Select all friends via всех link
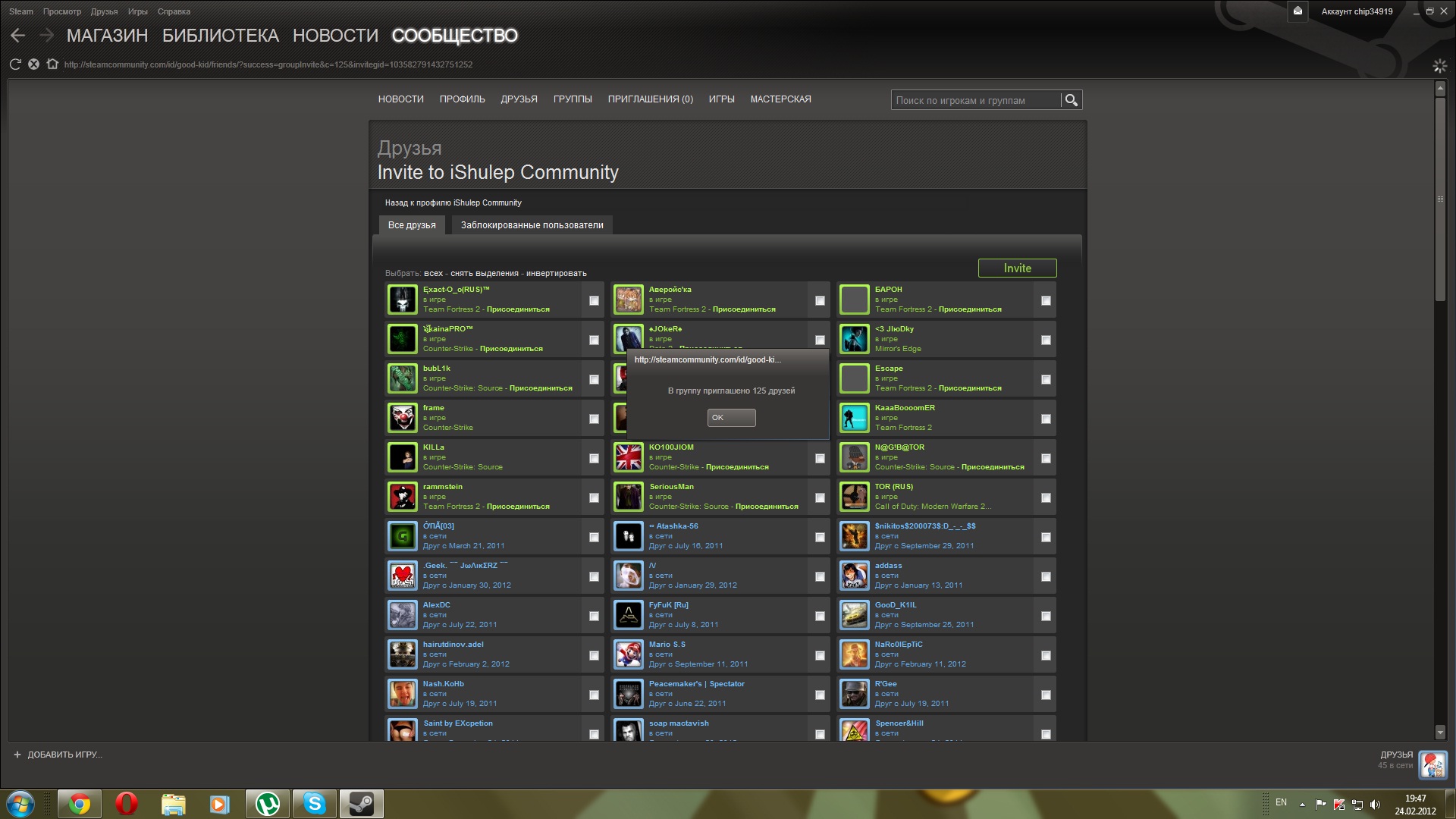Image resolution: width=1456 pixels, height=819 pixels. [434, 274]
